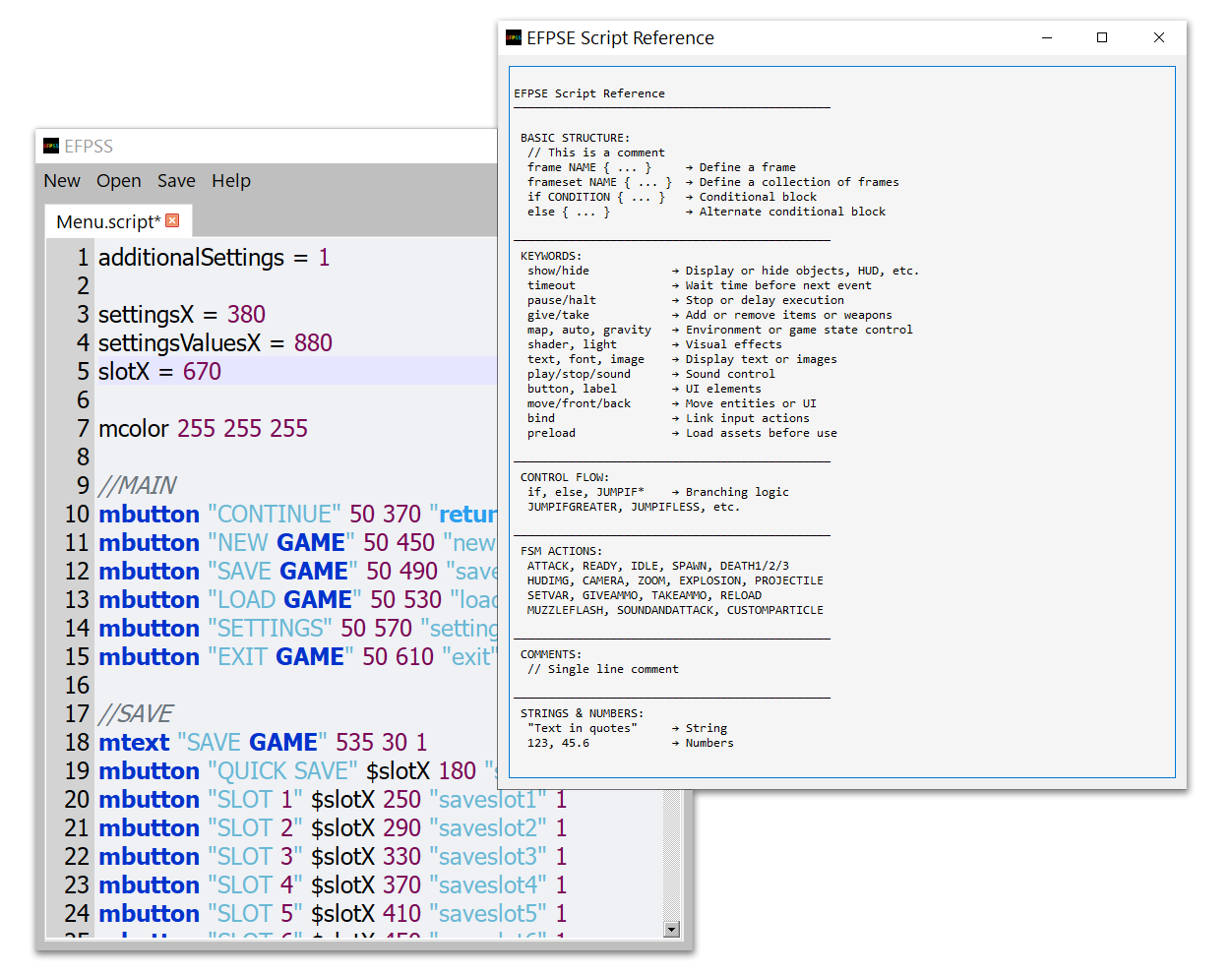Place cursor on the slotX = 670 line
The width and height of the screenshot is (1232, 975).
click(x=159, y=372)
